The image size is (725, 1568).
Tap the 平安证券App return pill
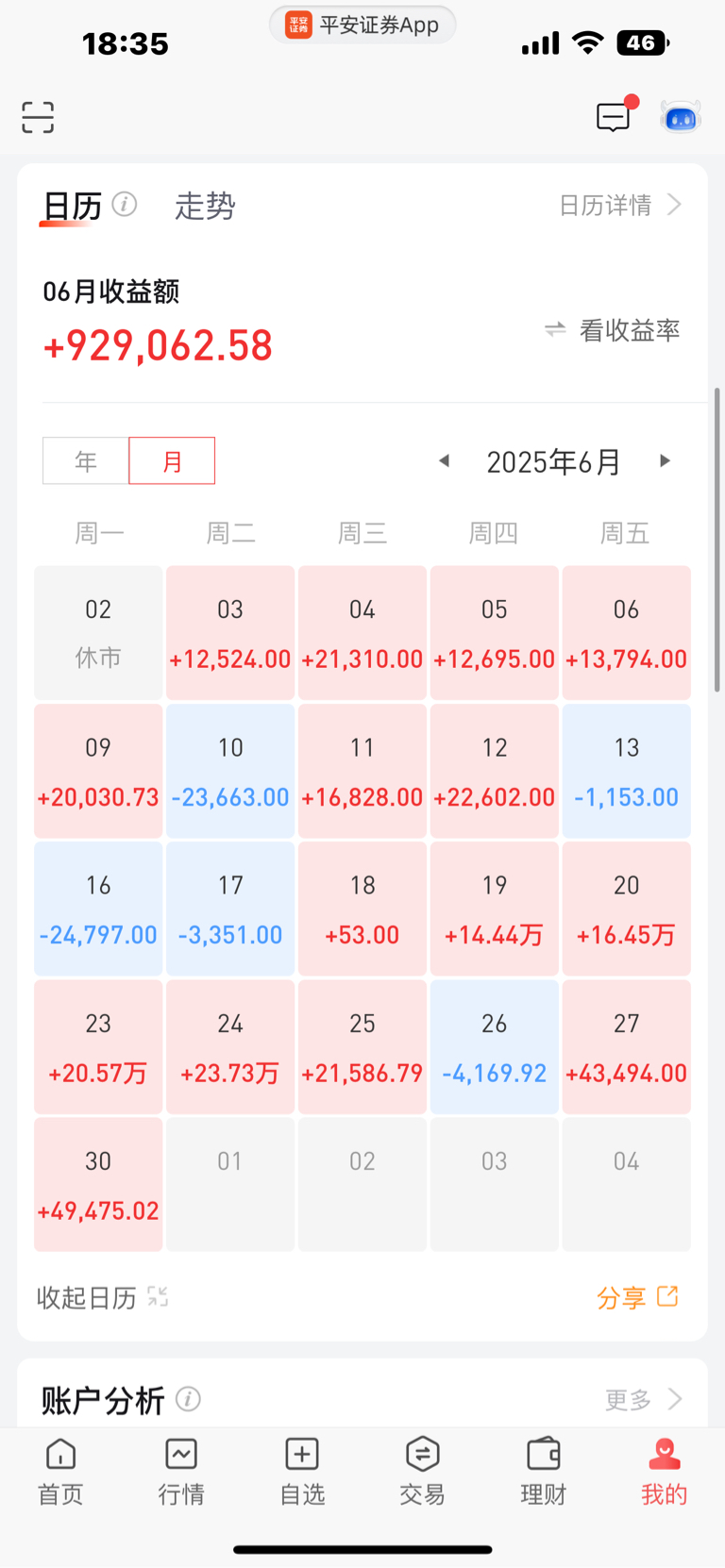(362, 25)
